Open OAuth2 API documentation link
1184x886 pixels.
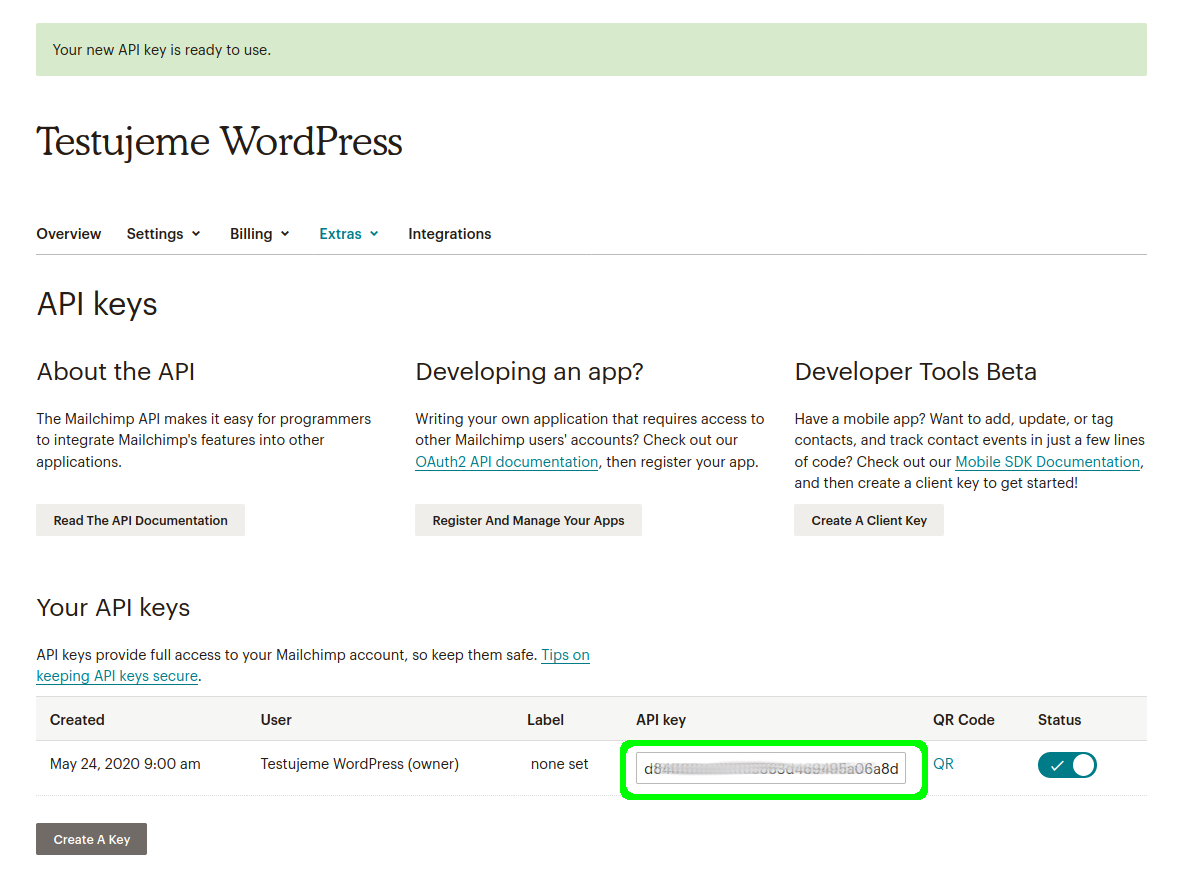[x=507, y=462]
